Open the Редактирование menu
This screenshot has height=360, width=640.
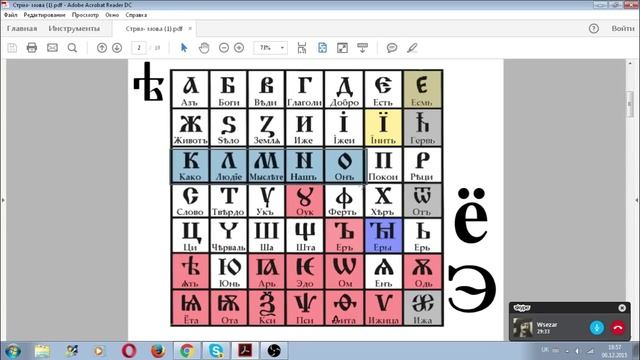click(44, 15)
